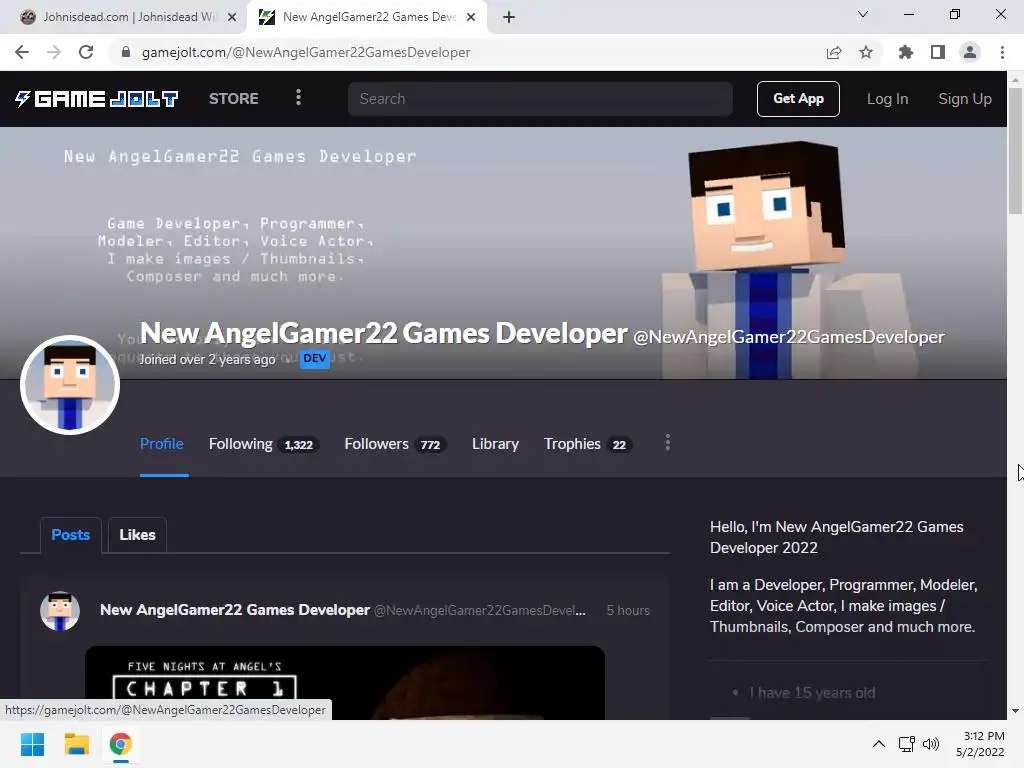Viewport: 1024px width, 768px height.
Task: Click the Game Jolt logo
Action: pos(97,99)
